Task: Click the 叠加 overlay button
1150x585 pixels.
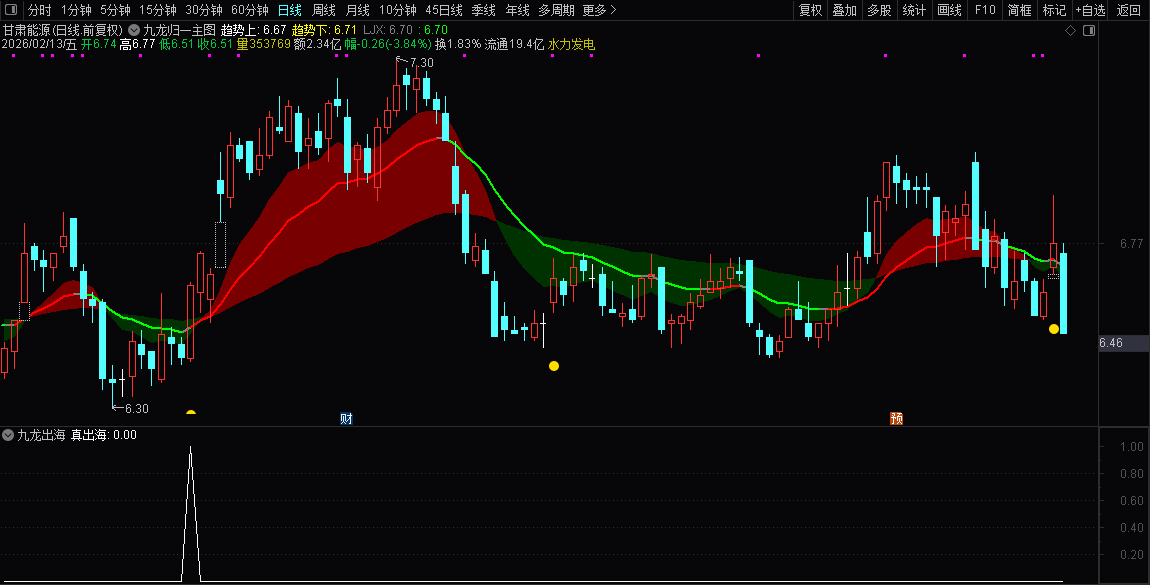Action: pos(844,10)
